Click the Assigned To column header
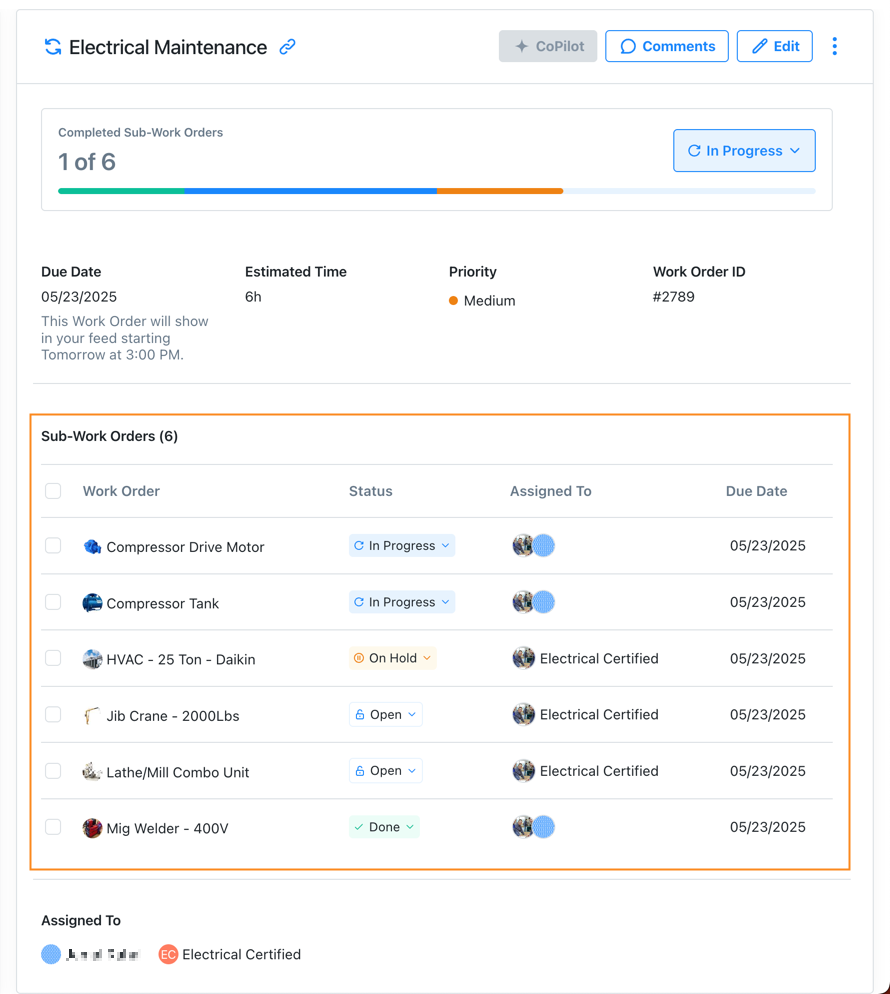 551,491
